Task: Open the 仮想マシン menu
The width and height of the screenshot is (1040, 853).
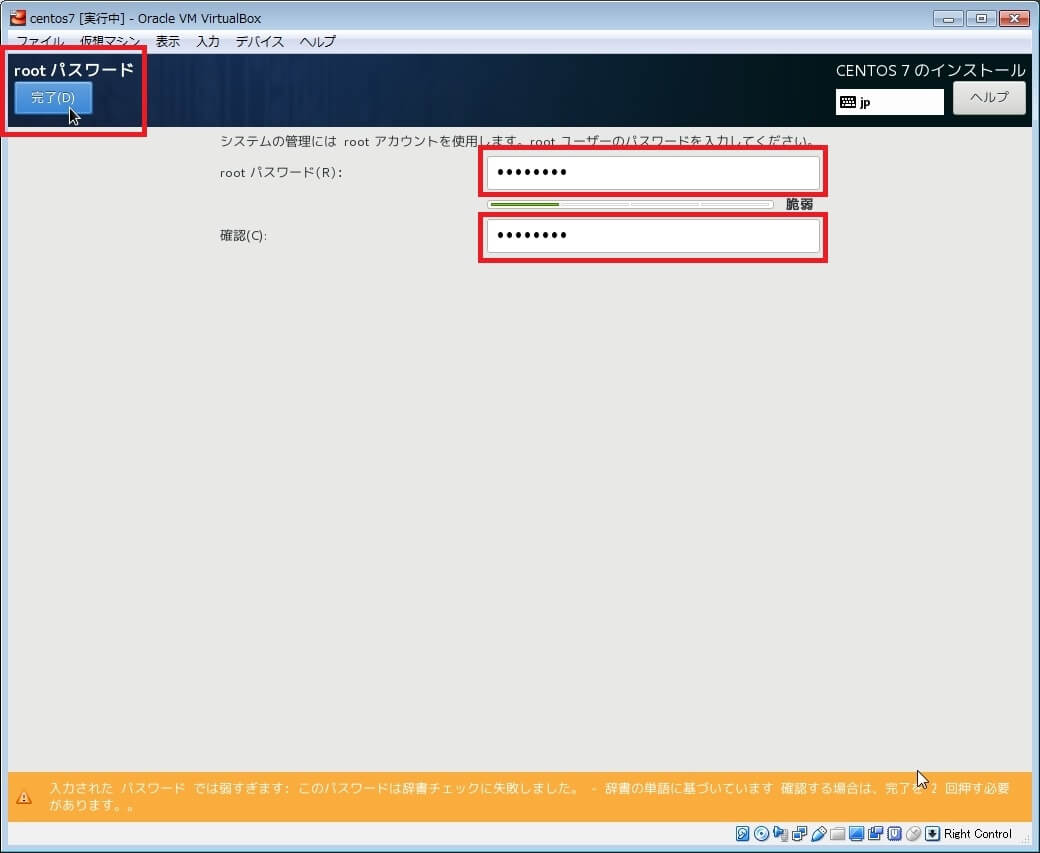Action: click(x=110, y=42)
